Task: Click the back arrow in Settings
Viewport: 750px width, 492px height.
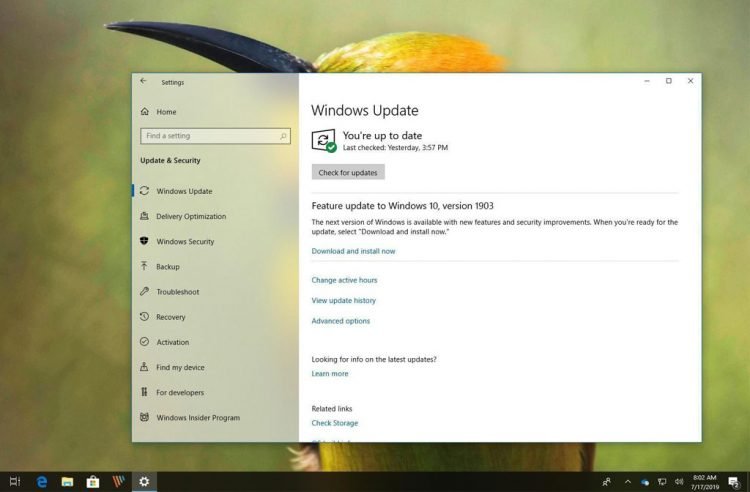Action: tap(144, 82)
